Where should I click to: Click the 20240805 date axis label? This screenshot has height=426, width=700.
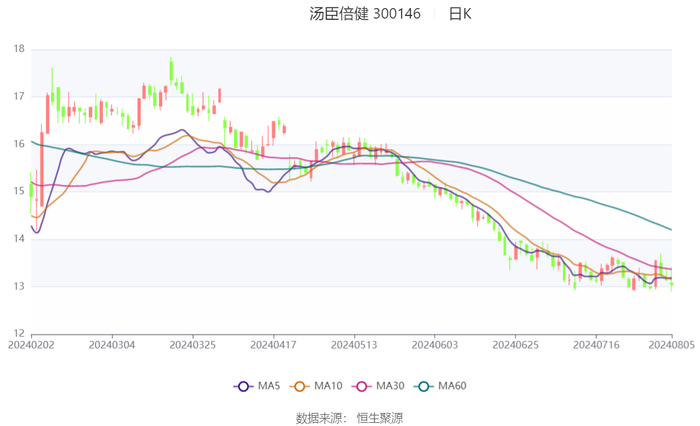point(671,345)
